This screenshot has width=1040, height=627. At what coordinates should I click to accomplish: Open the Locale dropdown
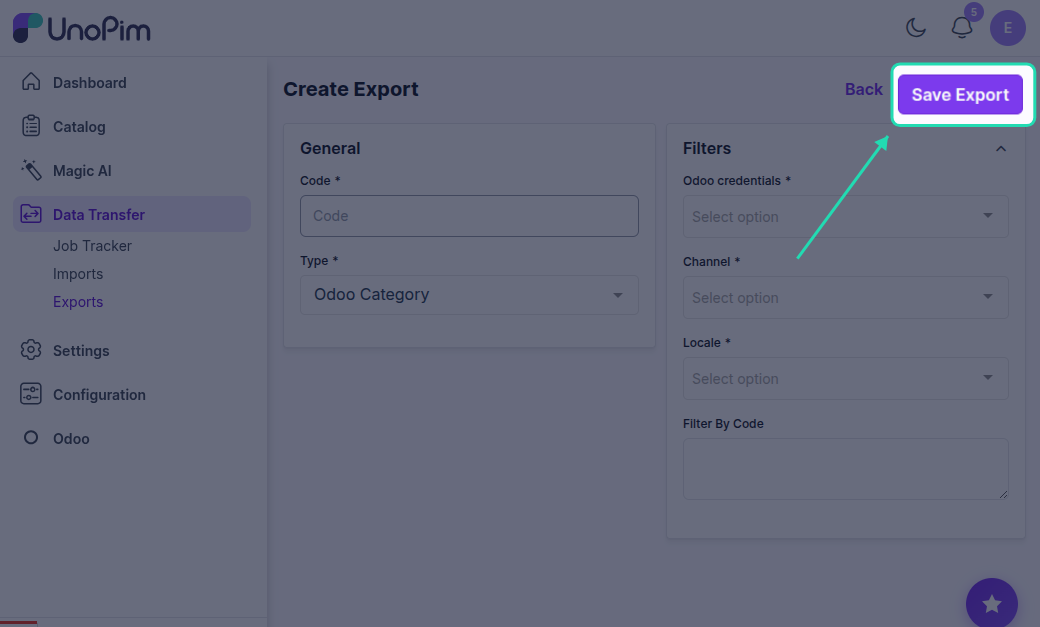pos(846,378)
